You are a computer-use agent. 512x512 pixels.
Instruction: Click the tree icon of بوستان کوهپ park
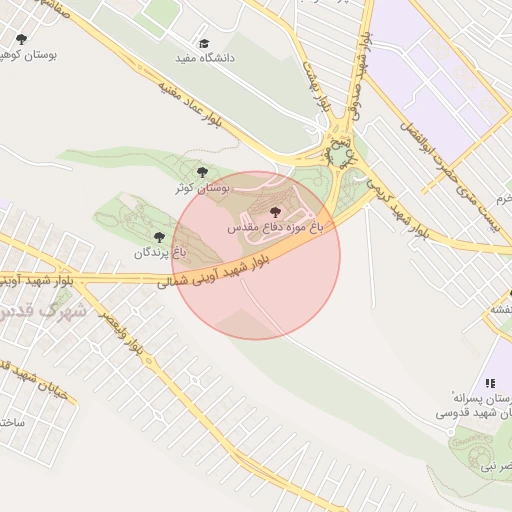pyautogui.click(x=21, y=39)
